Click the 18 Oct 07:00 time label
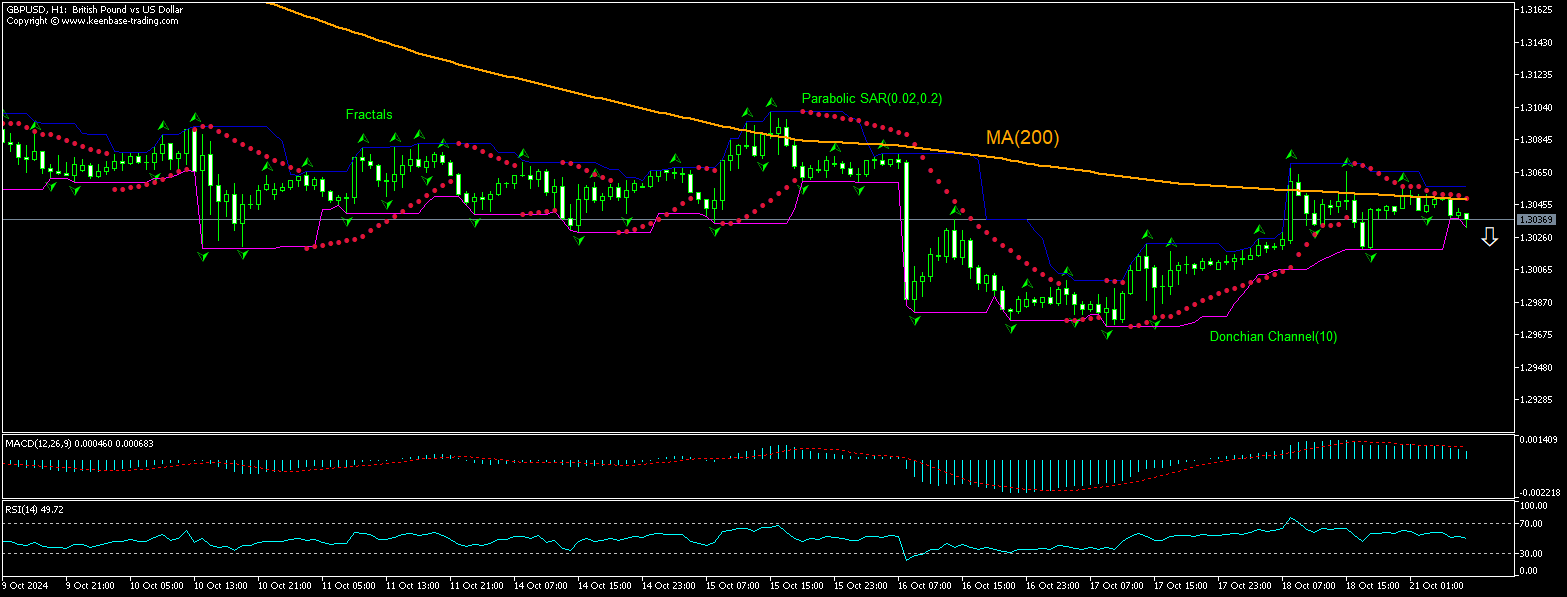The image size is (1567, 597). pos(1303,585)
